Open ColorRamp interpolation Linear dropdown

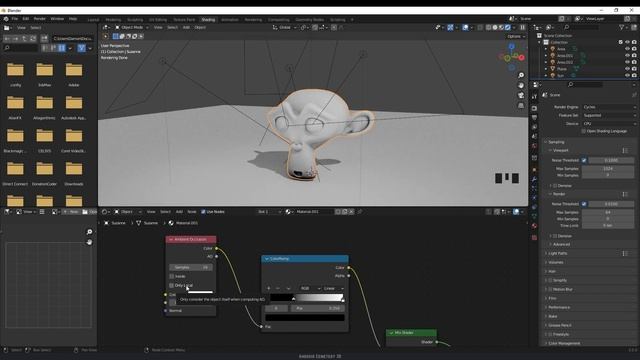333,289
